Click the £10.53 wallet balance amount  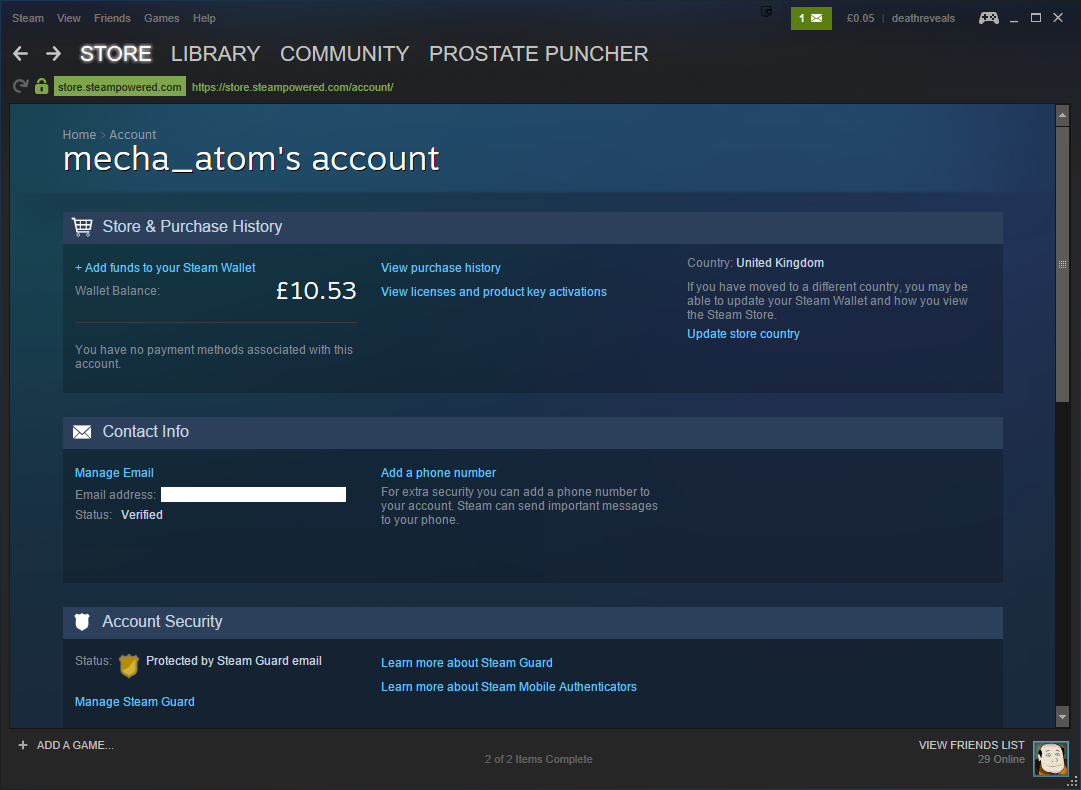[x=316, y=291]
